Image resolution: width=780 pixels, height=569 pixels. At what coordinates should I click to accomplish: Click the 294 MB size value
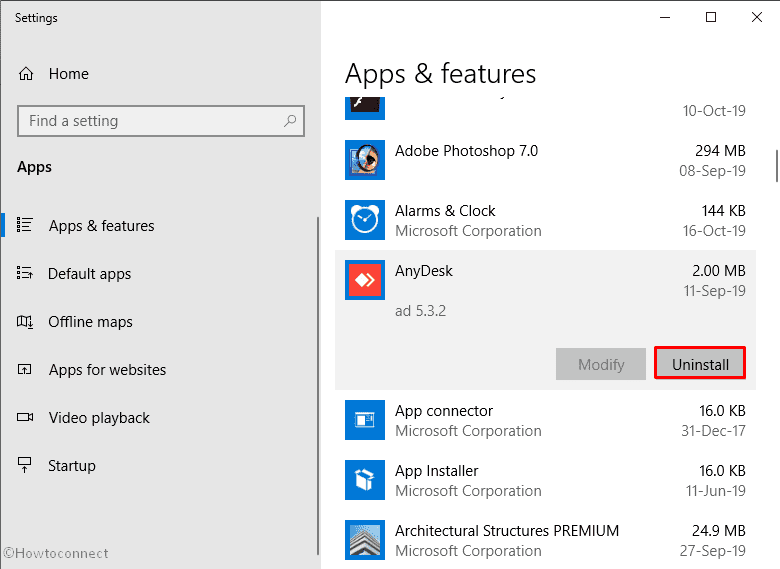coord(720,150)
